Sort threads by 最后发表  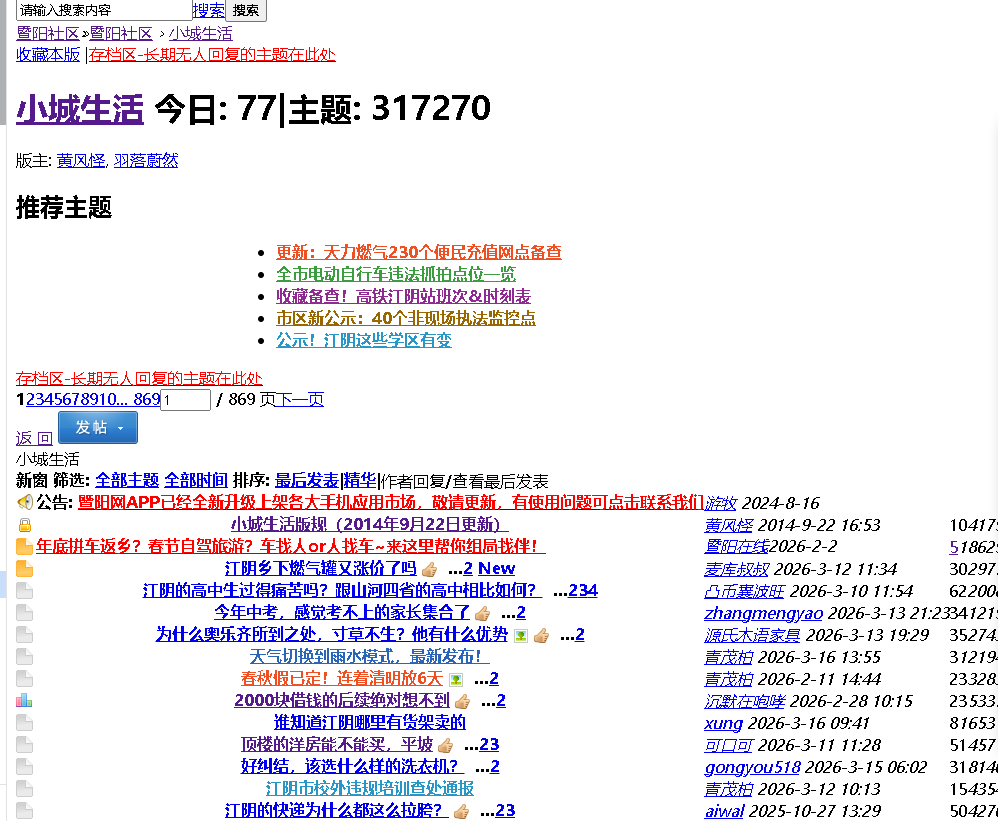307,481
